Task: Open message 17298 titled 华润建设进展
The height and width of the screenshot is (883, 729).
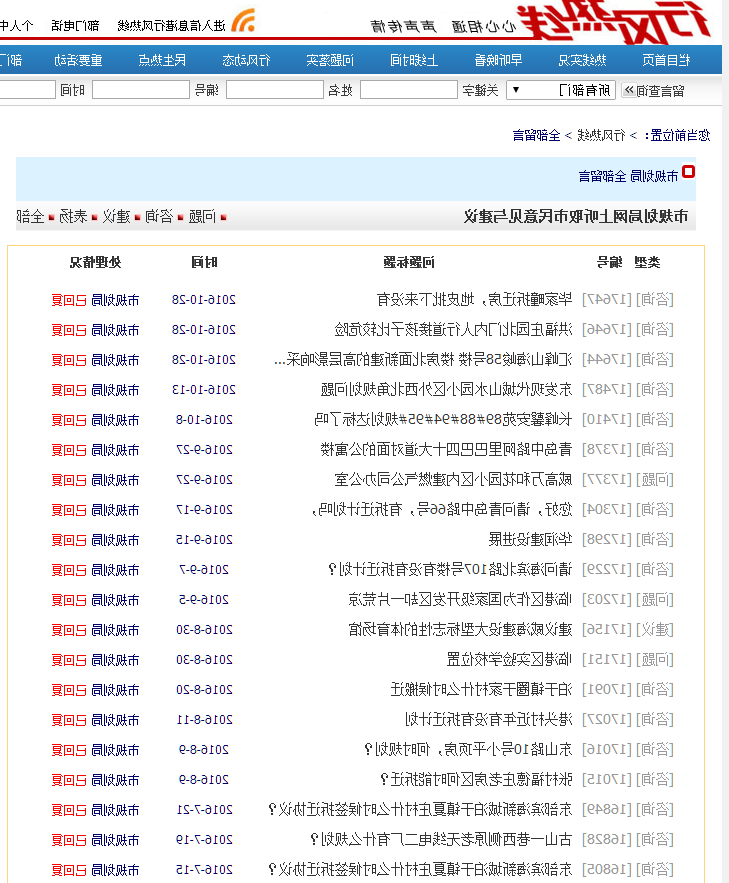Action: 530,539
